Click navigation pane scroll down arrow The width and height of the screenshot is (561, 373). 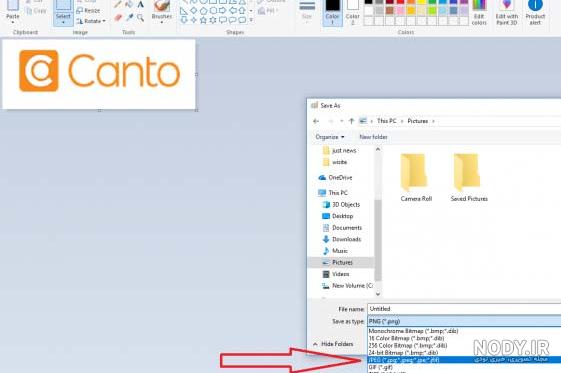(x=378, y=294)
